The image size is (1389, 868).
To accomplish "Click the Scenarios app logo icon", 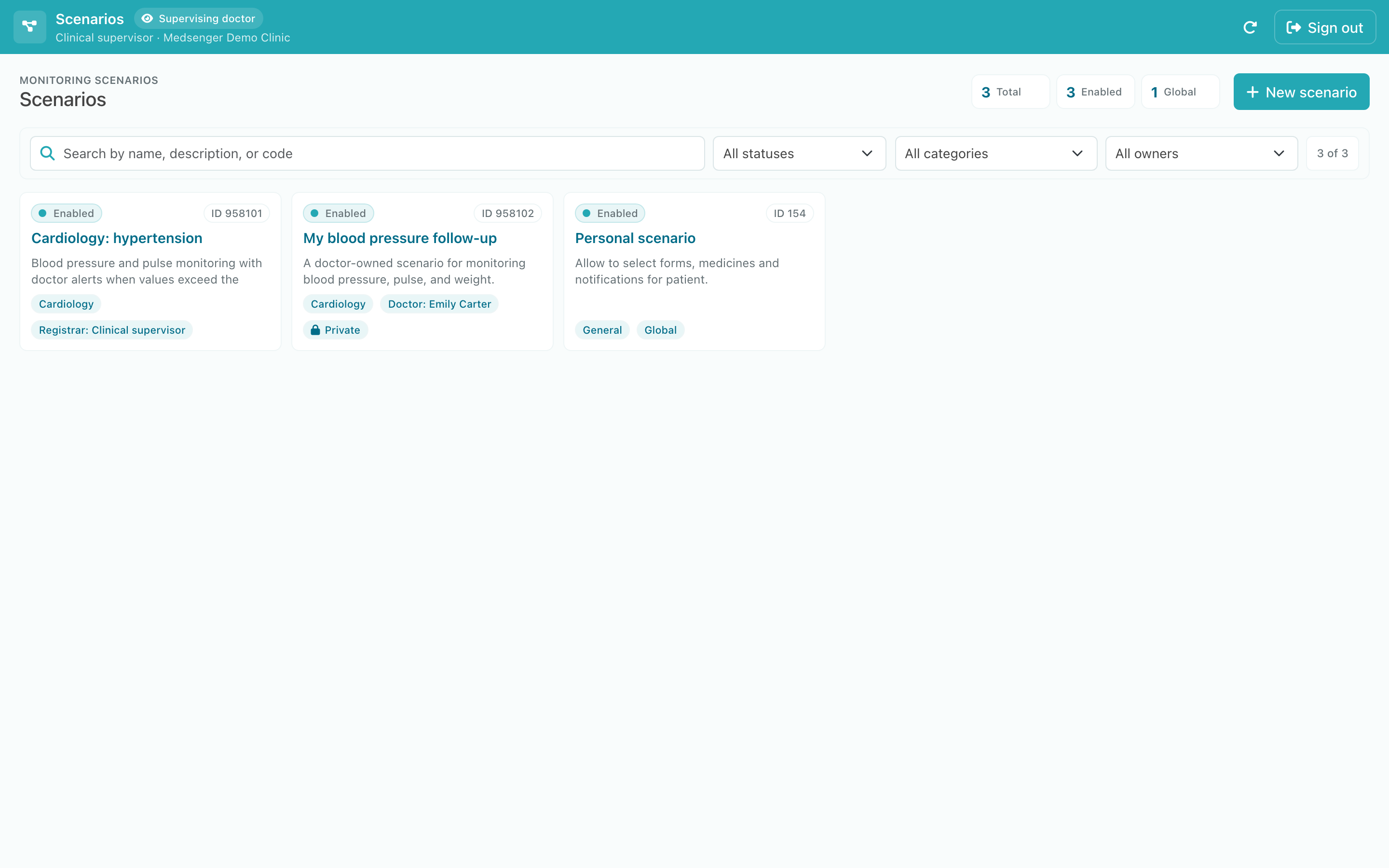I will [x=29, y=27].
